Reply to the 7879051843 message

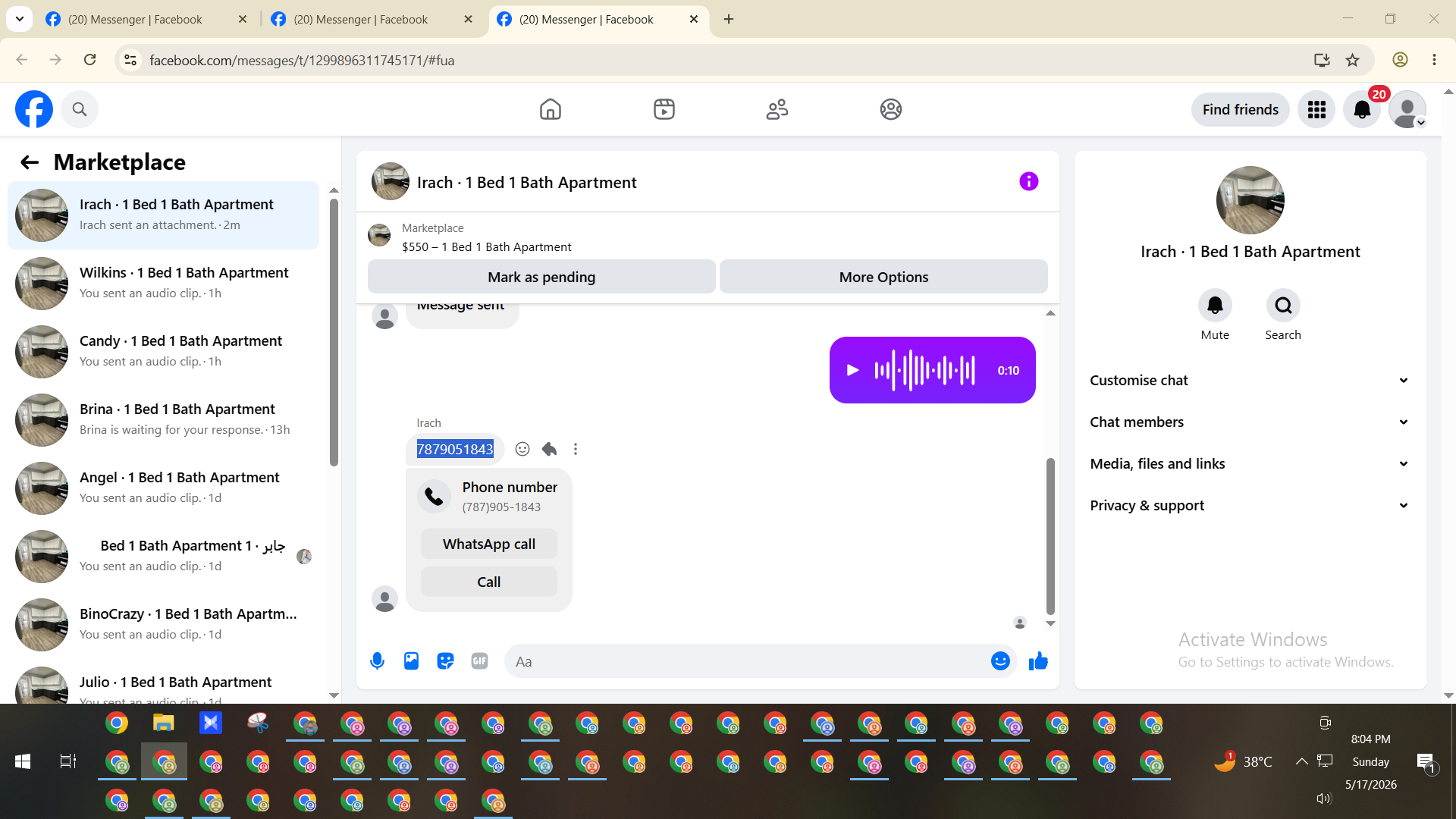[549, 449]
